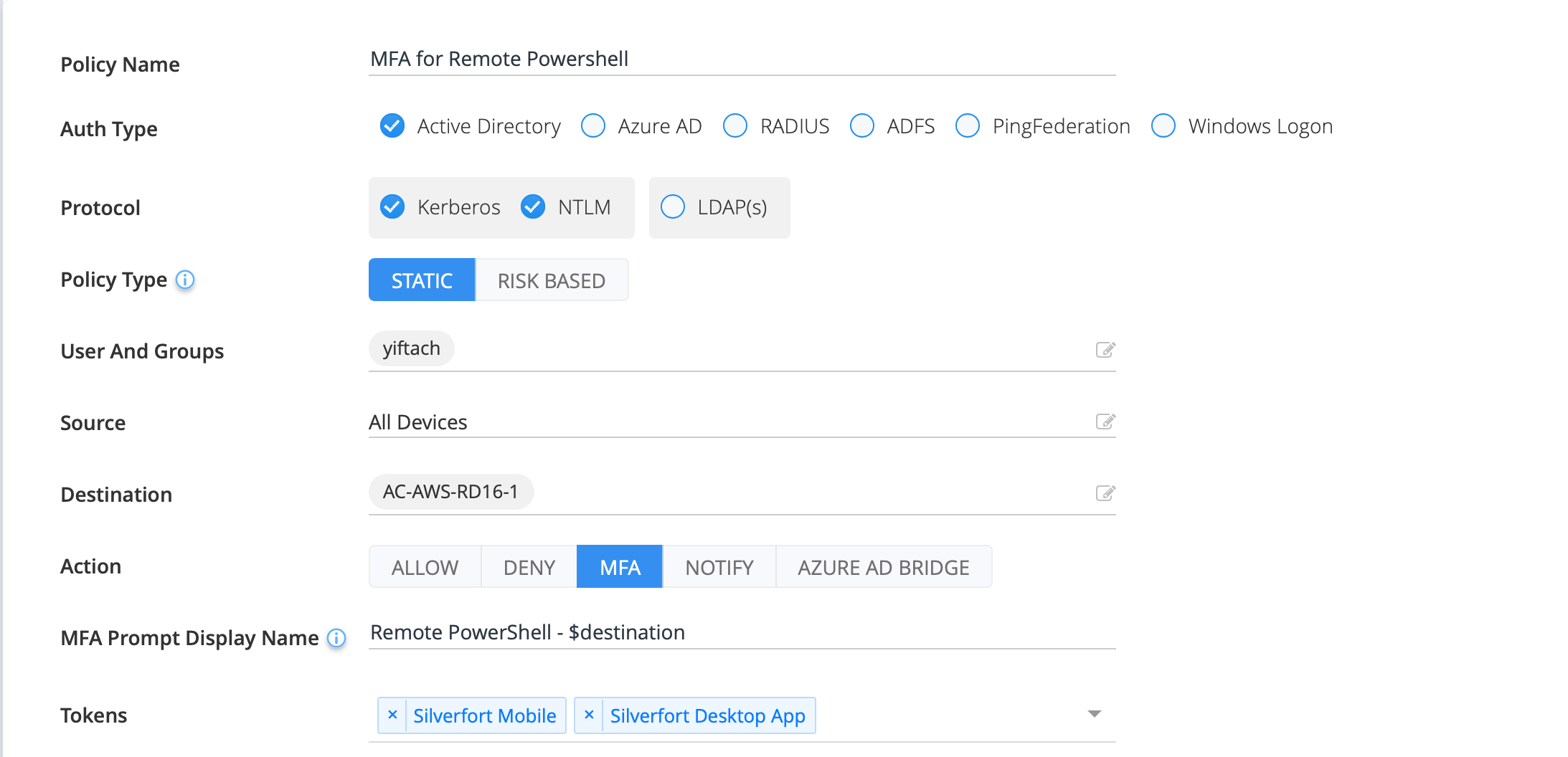Image resolution: width=1568 pixels, height=757 pixels.
Task: Toggle the NTLM protocol checkbox
Action: tap(533, 207)
